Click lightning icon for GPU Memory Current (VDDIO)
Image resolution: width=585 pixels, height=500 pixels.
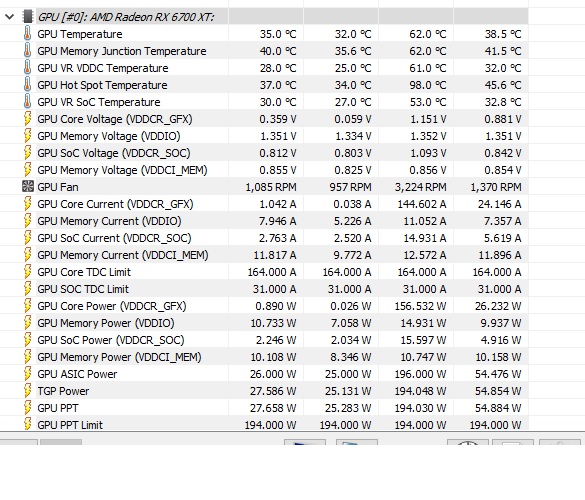pos(27,221)
